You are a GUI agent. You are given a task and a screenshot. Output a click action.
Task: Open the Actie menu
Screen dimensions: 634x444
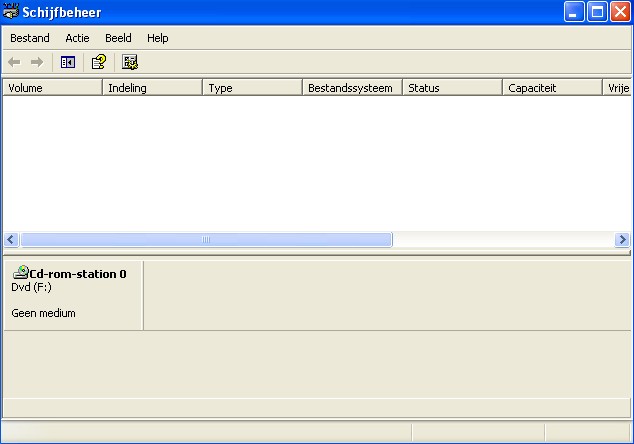[77, 38]
